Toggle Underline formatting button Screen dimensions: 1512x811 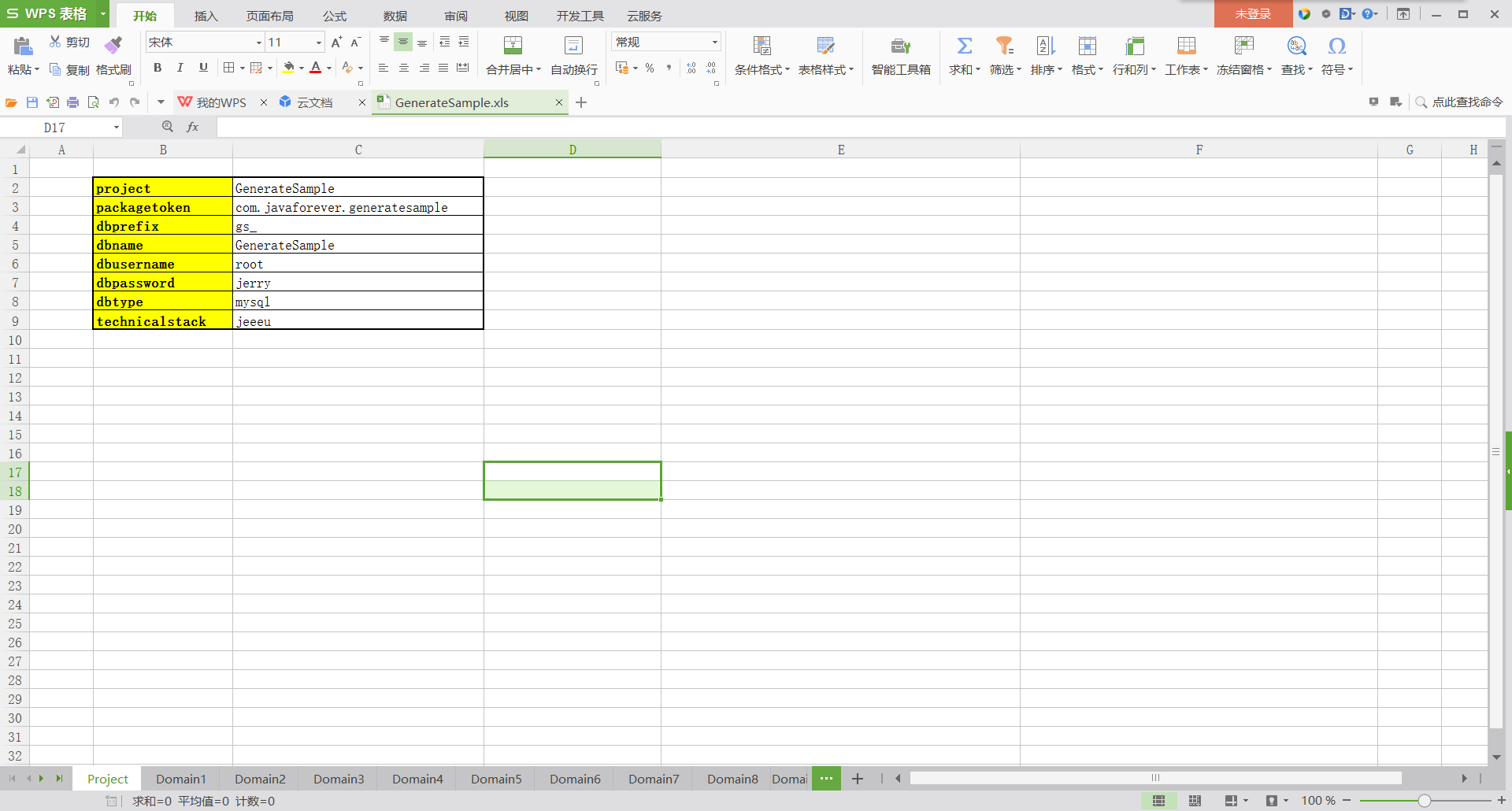click(203, 68)
